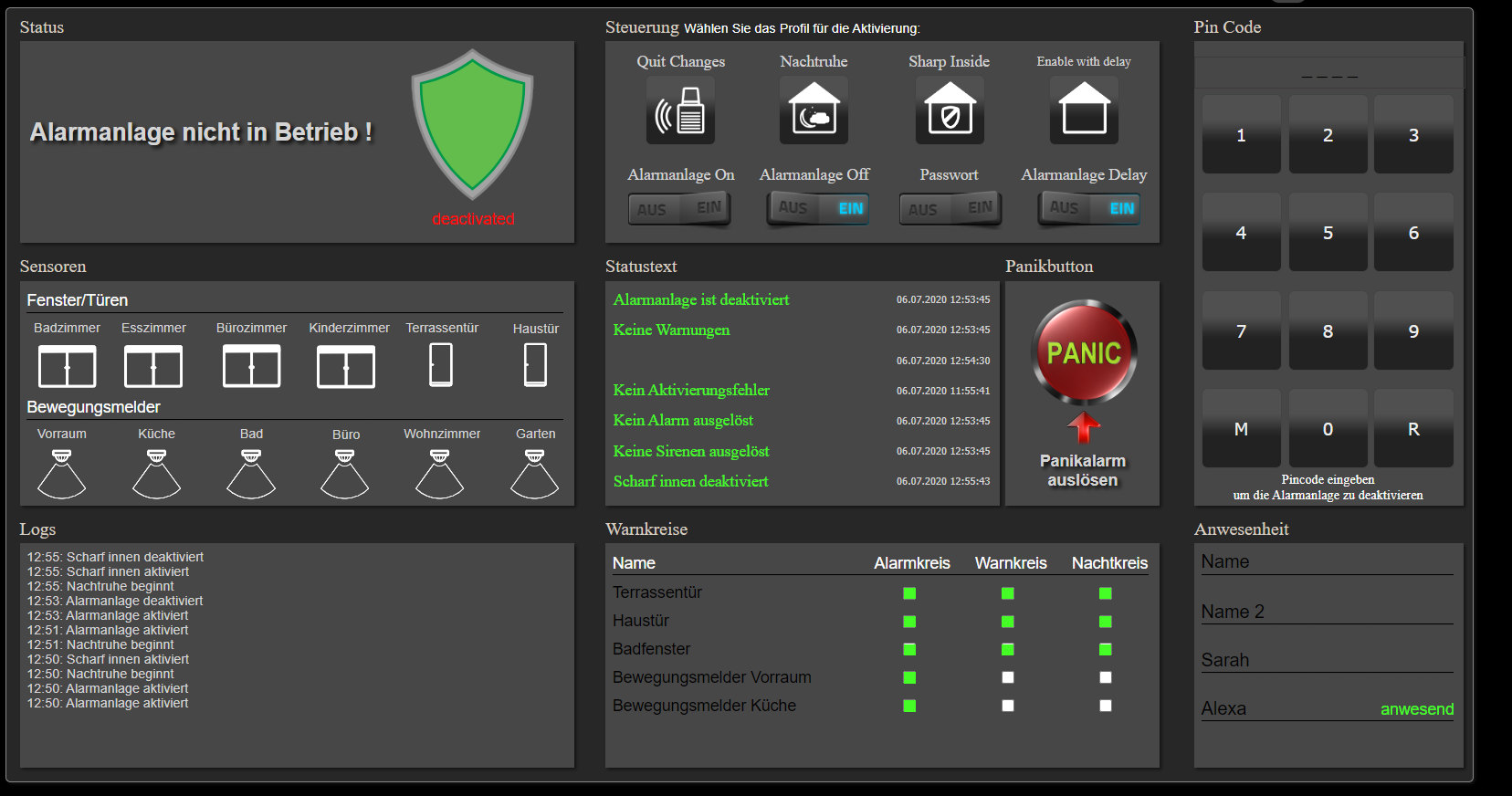
Task: Click 'Alarmanlage nicht in Betrieb !' message
Action: point(201,132)
